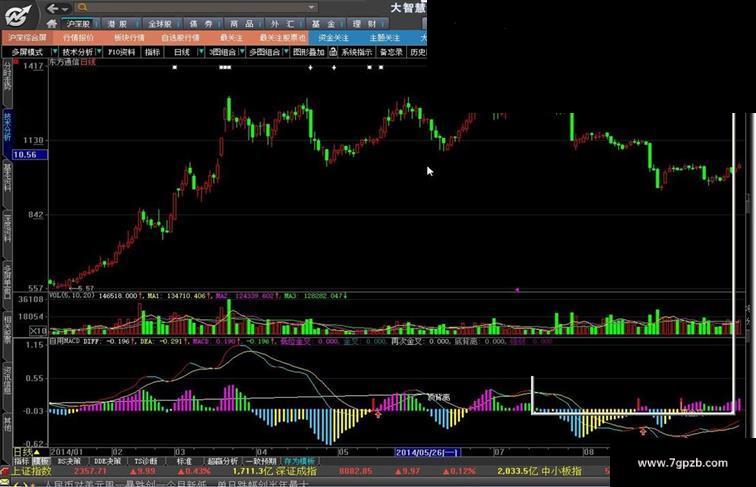Open the 主题关注 blue menu item
Screen dimensions: 756x487
coord(384,38)
